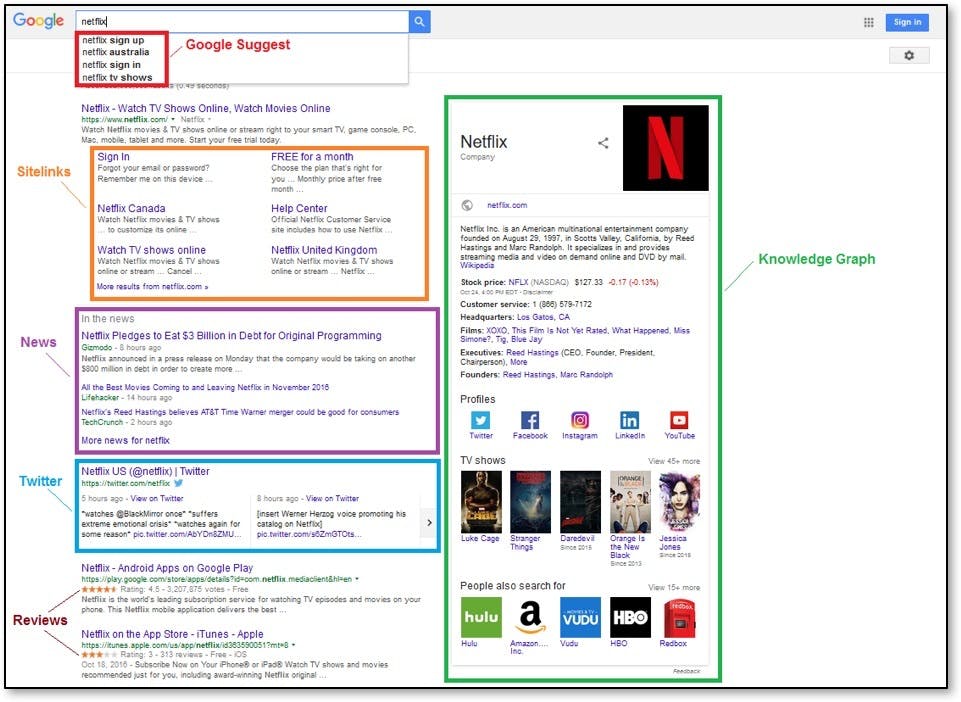Screen dimensions: 961x702
Task: Expand 'View 15+ more' people also search for
Action: point(674,587)
